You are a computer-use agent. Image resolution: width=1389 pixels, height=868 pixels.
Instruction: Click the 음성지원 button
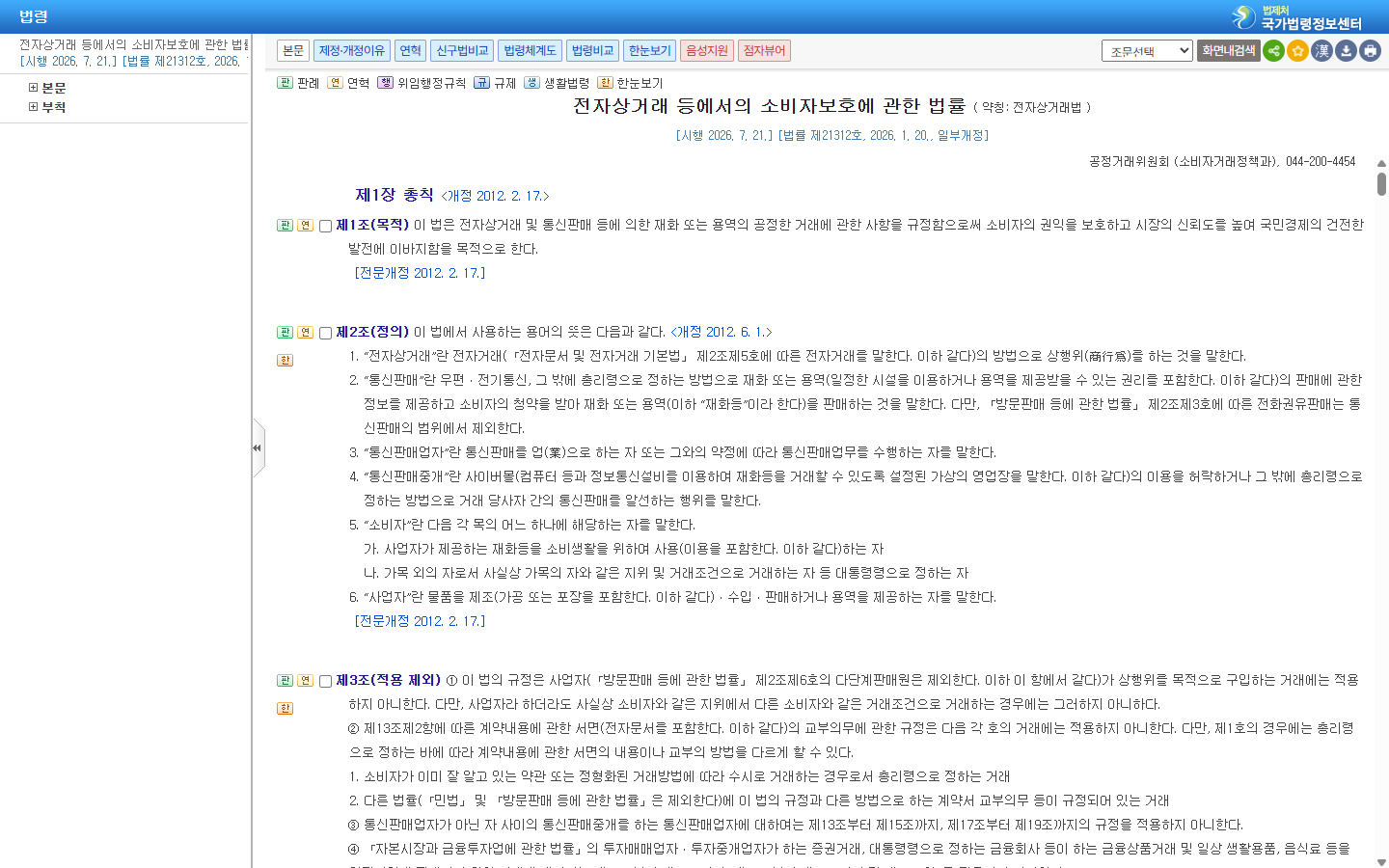[707, 50]
